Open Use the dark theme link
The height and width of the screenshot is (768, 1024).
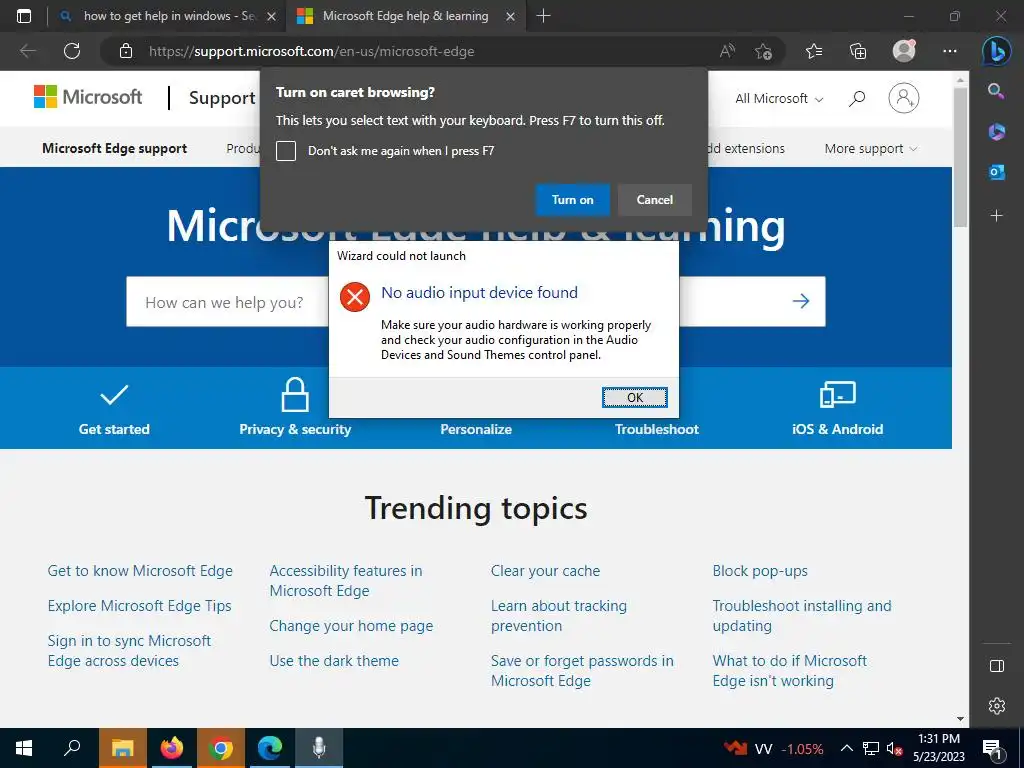(334, 661)
